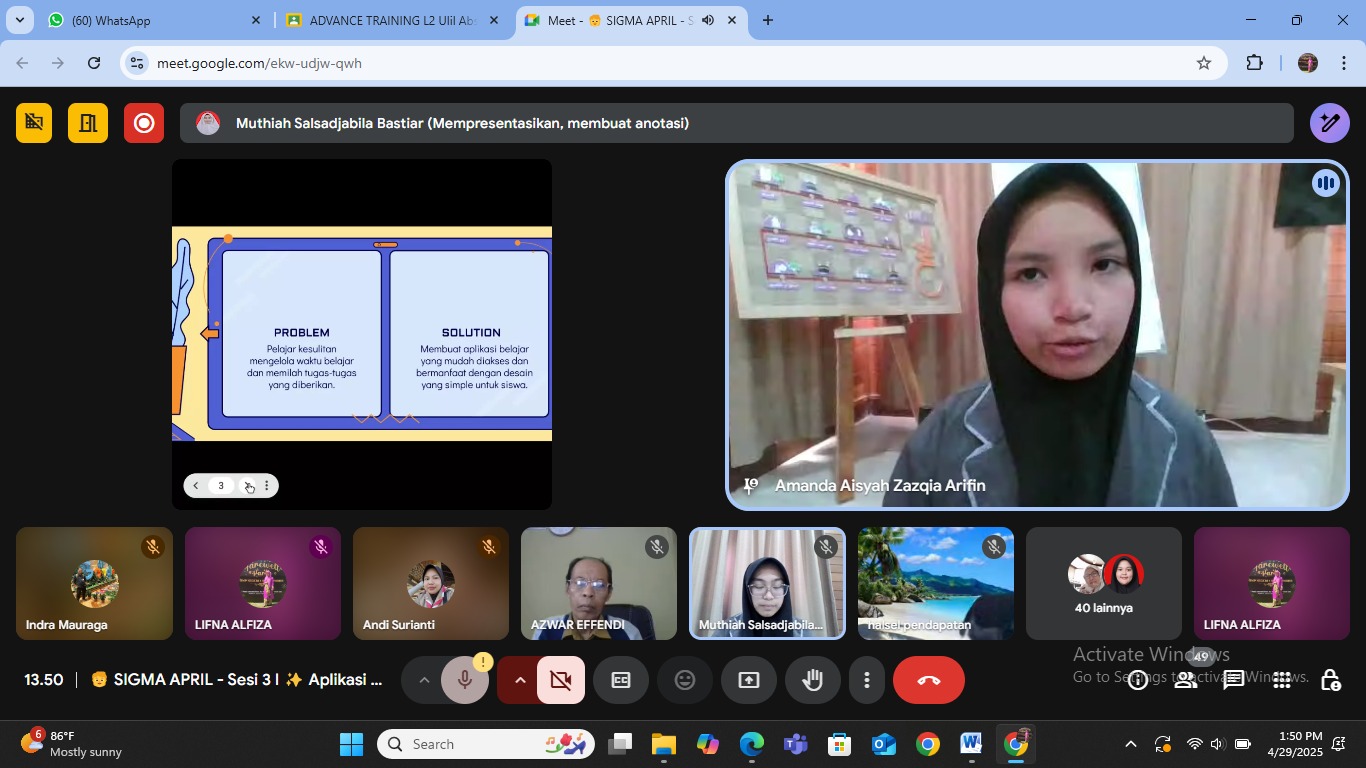Expand the audio settings chevron
The height and width of the screenshot is (768, 1366).
[x=424, y=680]
